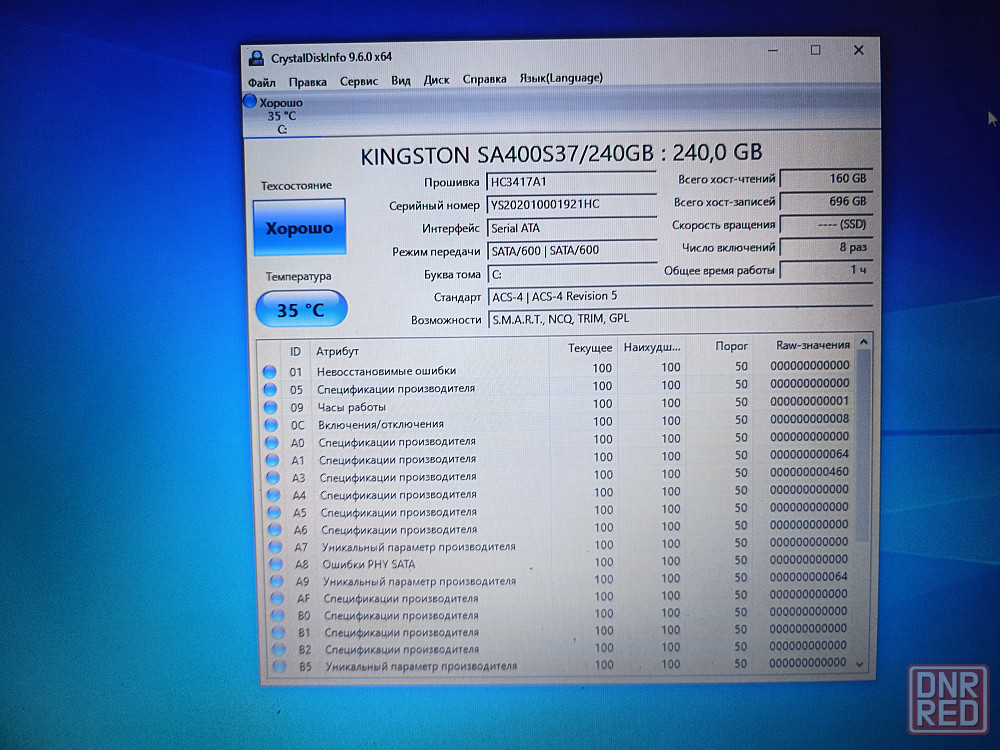The width and height of the screenshot is (1000, 750).
Task: Click the power-on count value 8 раз
Action: (826, 247)
